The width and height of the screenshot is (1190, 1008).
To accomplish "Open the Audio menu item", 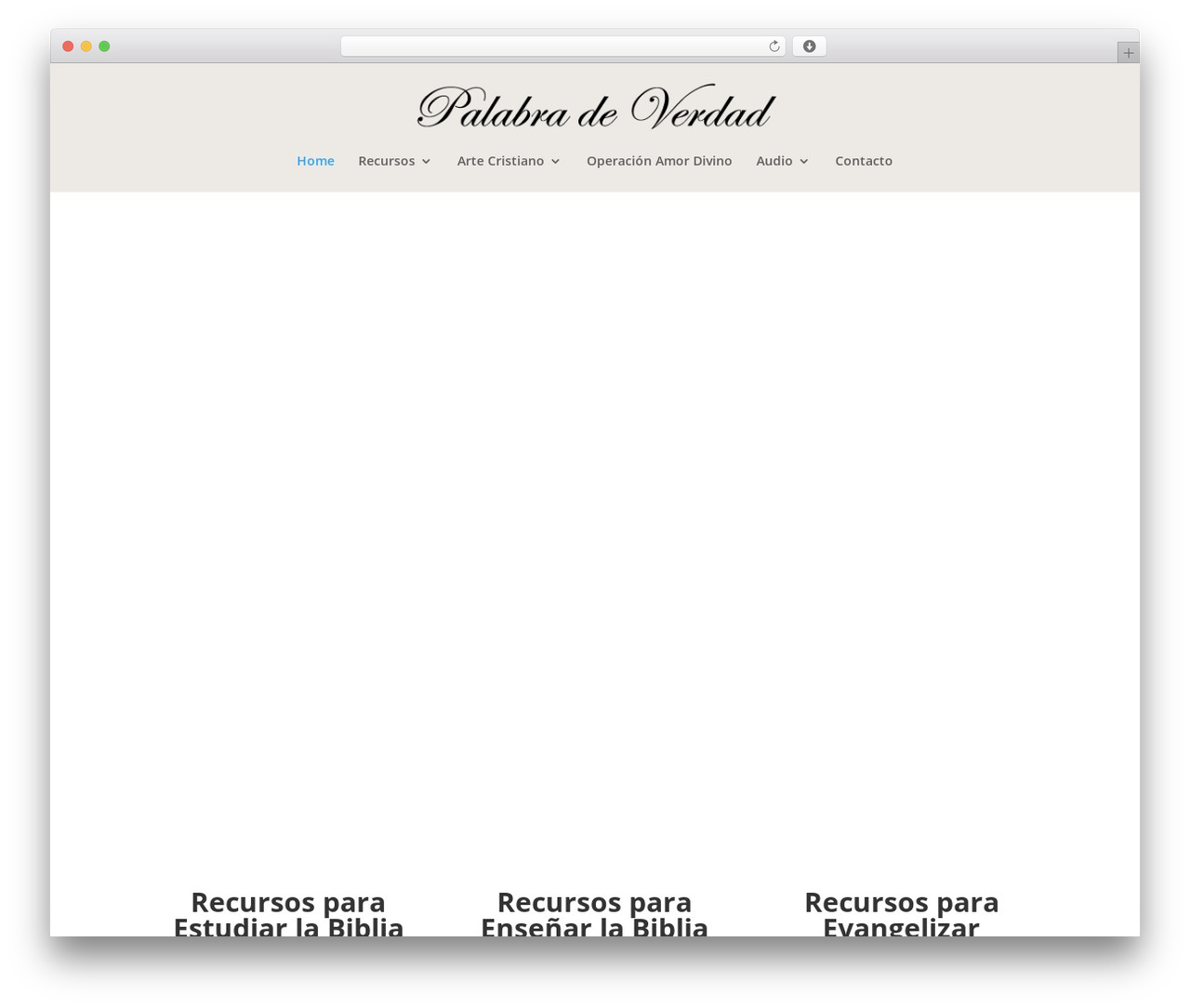I will (774, 161).
